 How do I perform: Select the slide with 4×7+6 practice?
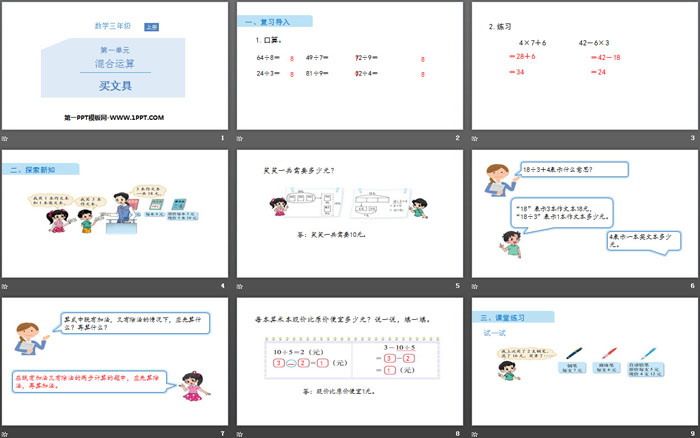point(584,66)
